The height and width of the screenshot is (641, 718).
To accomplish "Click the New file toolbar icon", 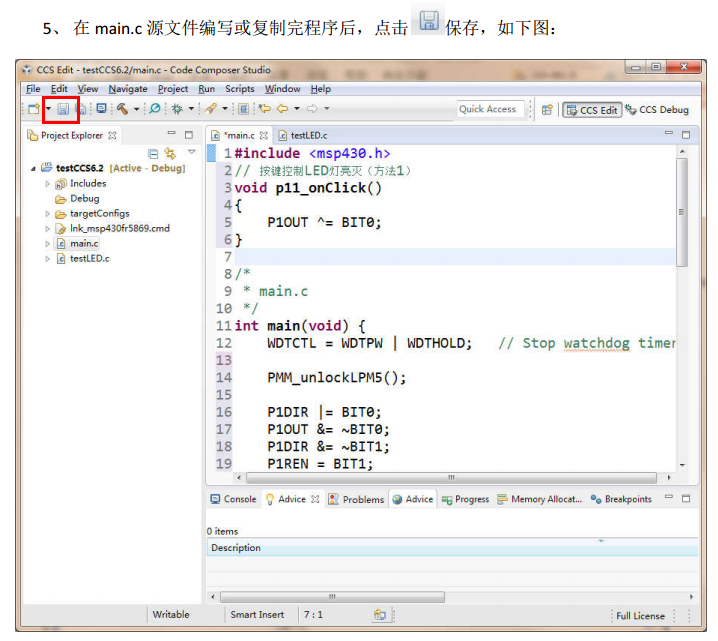I will [x=34, y=109].
